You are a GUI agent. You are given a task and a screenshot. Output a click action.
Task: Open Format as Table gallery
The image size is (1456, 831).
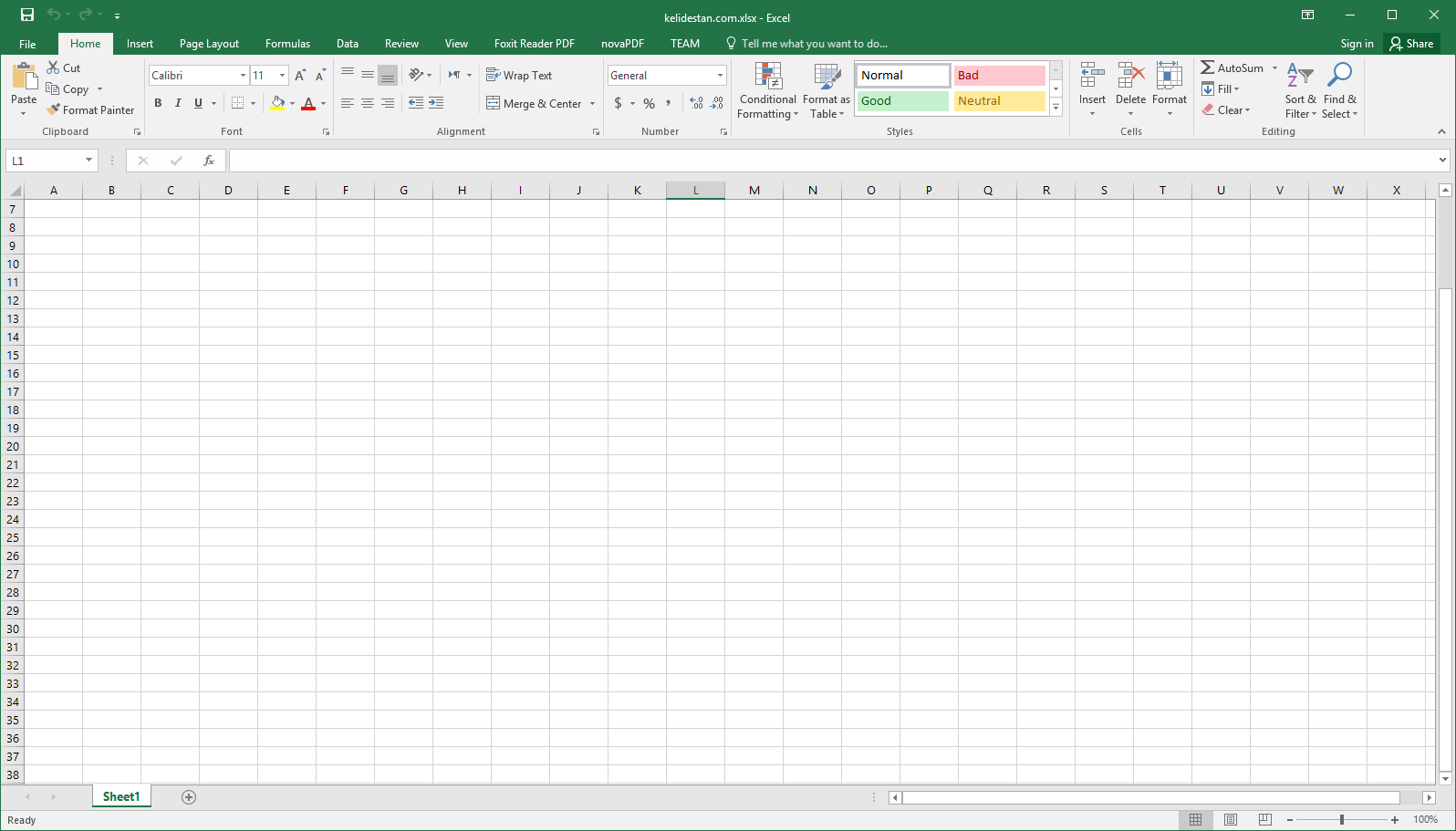click(827, 90)
